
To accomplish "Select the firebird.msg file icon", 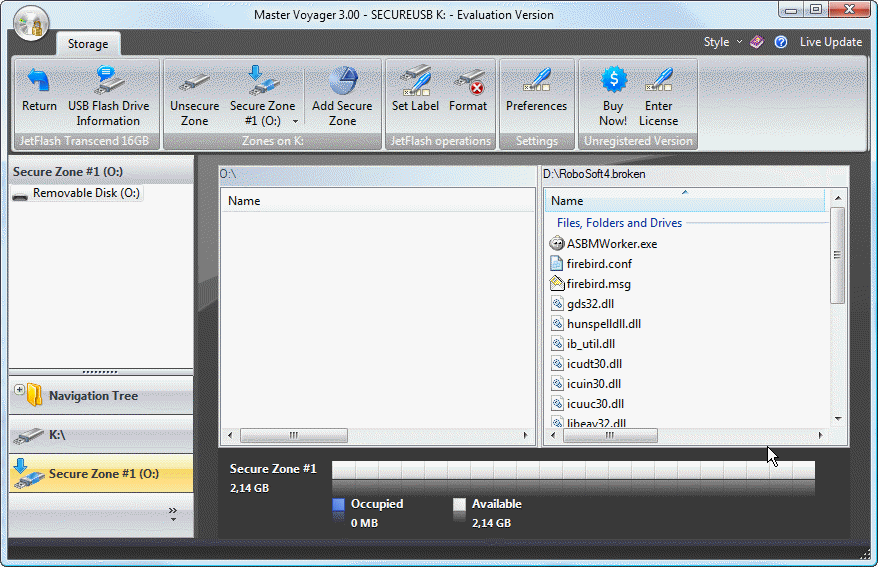I will pos(557,284).
